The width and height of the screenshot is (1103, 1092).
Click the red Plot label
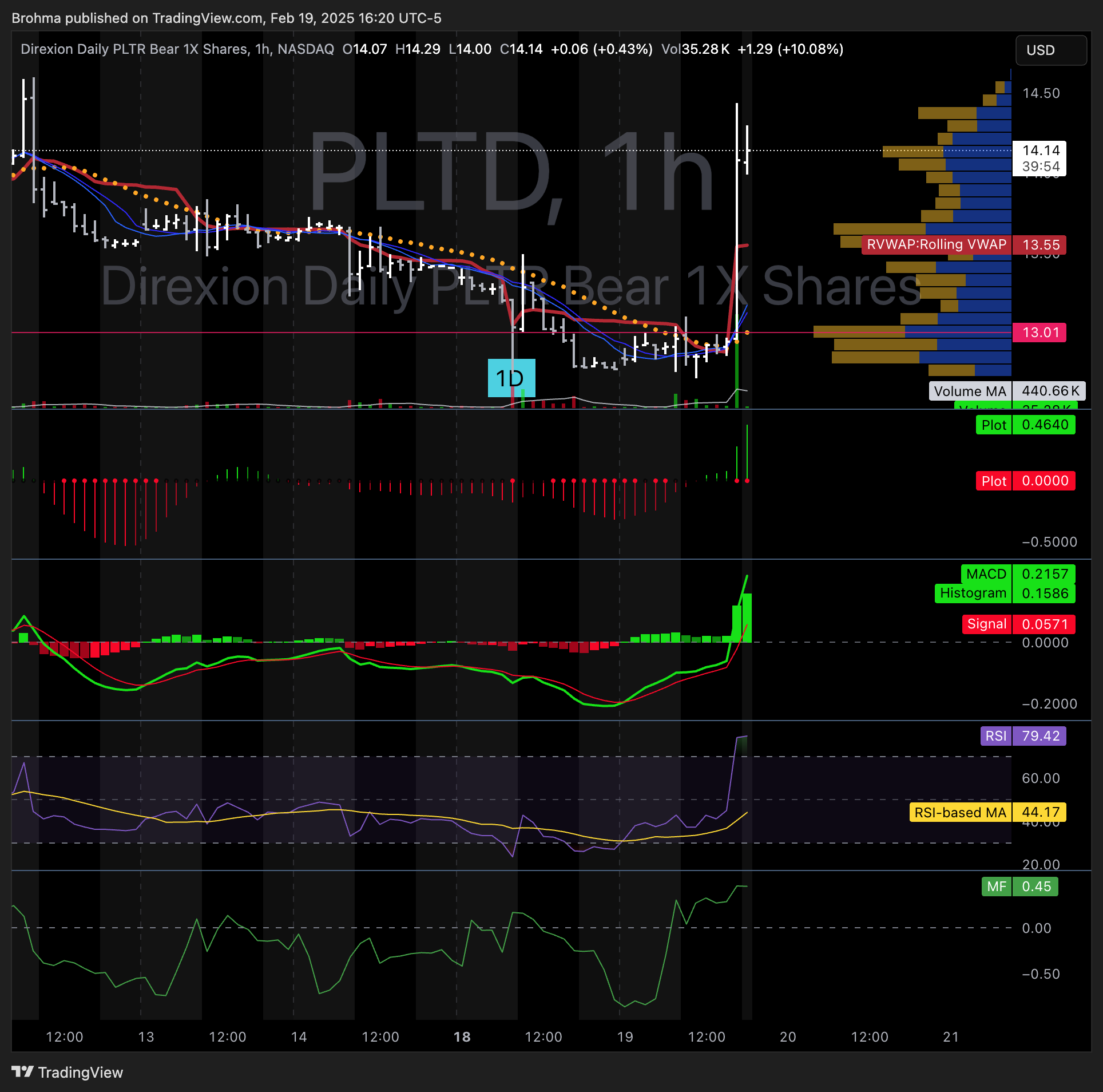point(994,481)
